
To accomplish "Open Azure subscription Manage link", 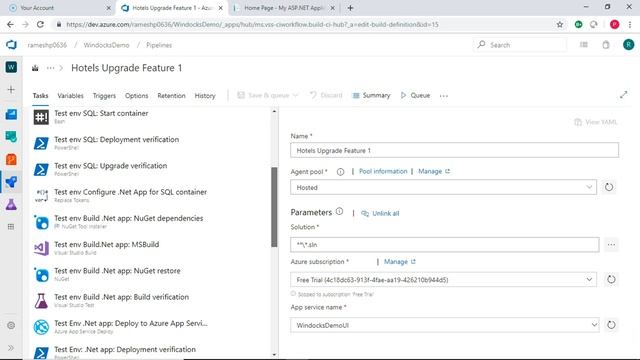I will click(x=400, y=262).
